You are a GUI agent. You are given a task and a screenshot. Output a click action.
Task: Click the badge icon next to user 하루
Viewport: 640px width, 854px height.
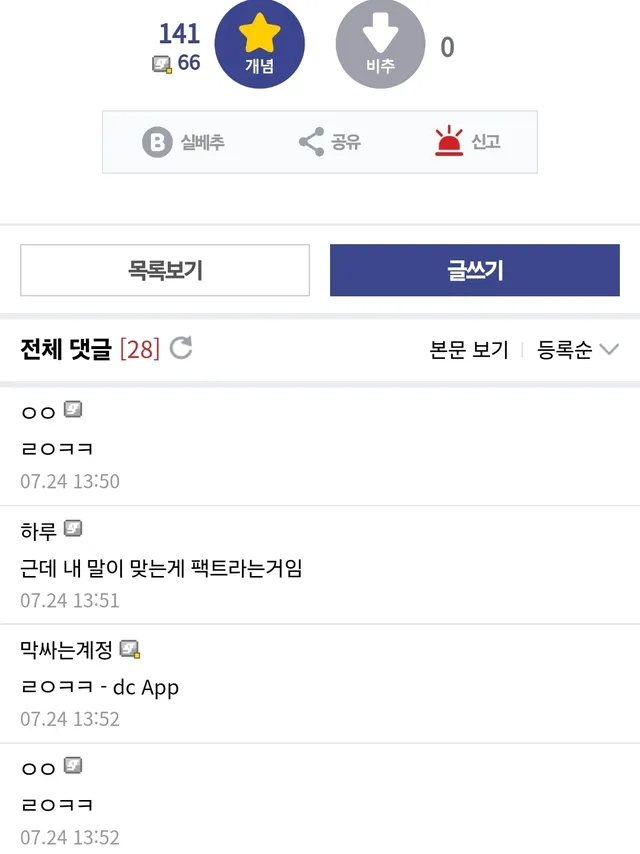click(x=73, y=528)
